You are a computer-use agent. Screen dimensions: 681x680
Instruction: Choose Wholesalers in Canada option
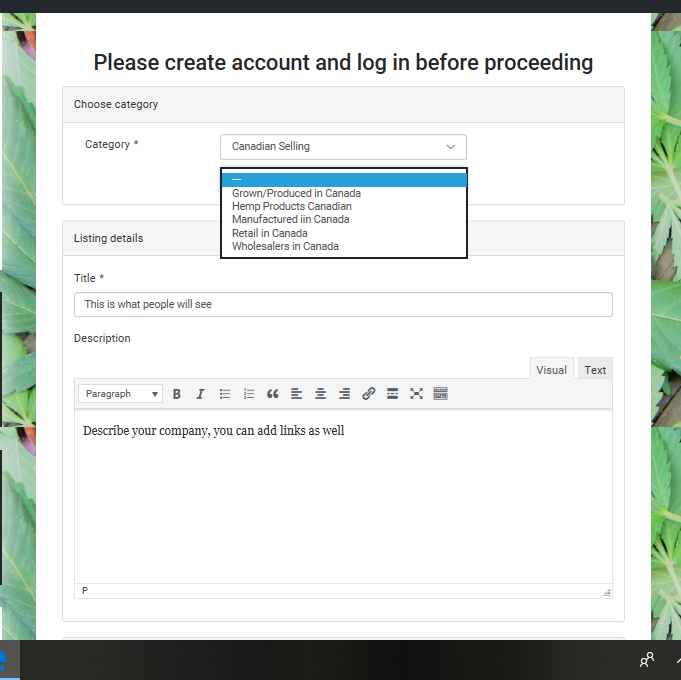click(344, 246)
